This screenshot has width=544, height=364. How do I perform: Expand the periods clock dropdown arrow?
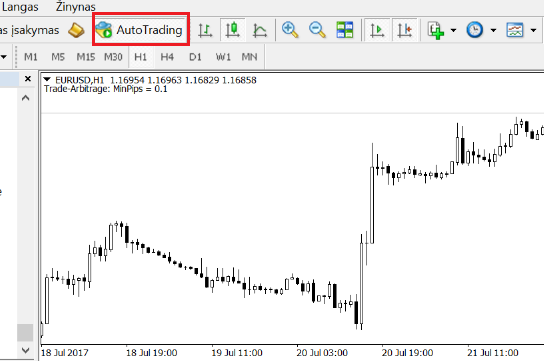point(493,30)
